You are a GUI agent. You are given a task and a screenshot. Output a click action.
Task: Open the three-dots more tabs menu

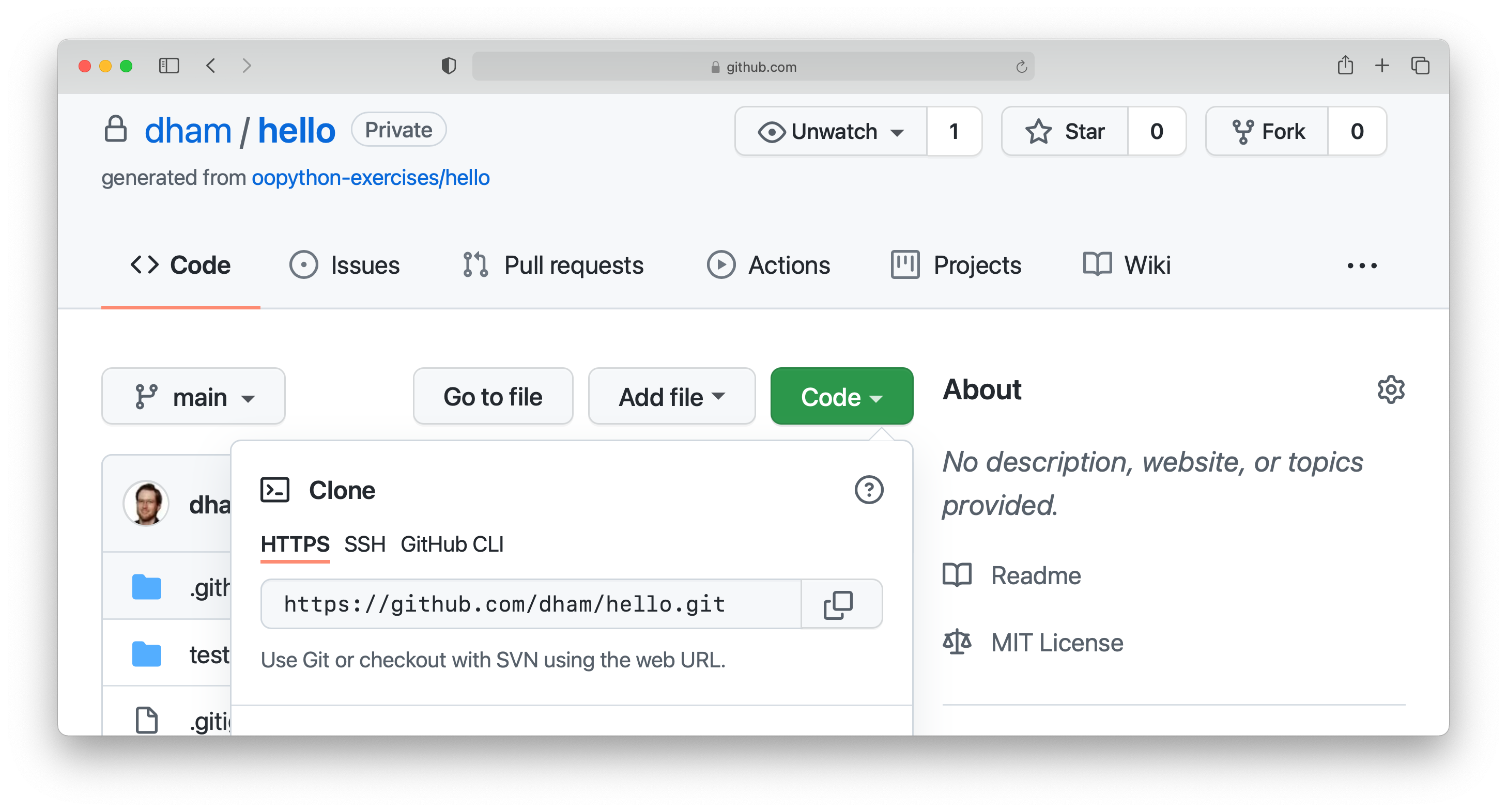[x=1361, y=266]
